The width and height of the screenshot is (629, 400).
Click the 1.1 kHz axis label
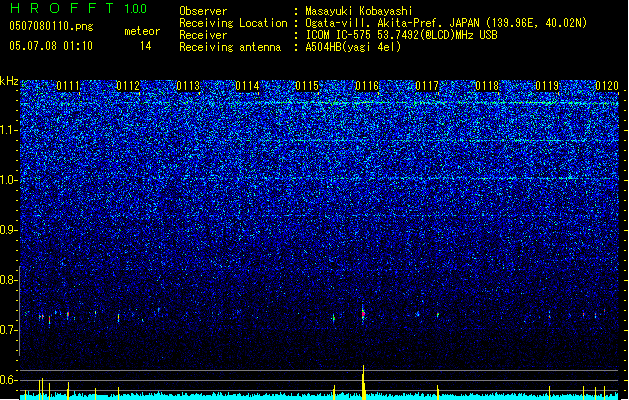(x=9, y=130)
